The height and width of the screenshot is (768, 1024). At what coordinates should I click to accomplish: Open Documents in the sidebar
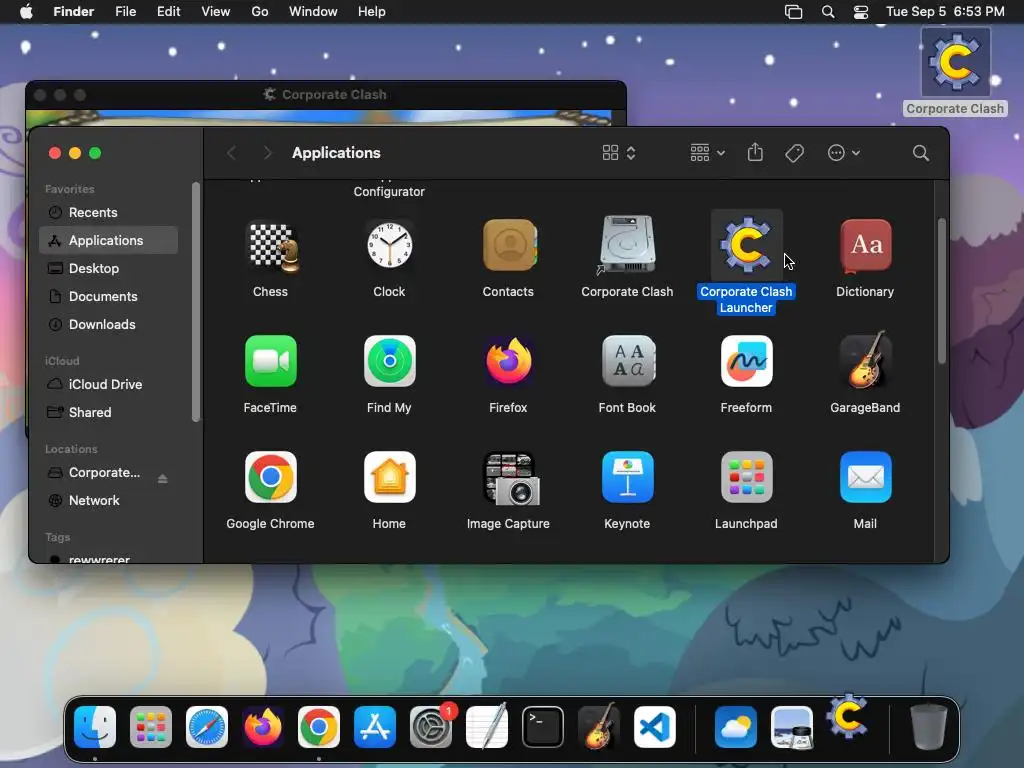(108, 296)
